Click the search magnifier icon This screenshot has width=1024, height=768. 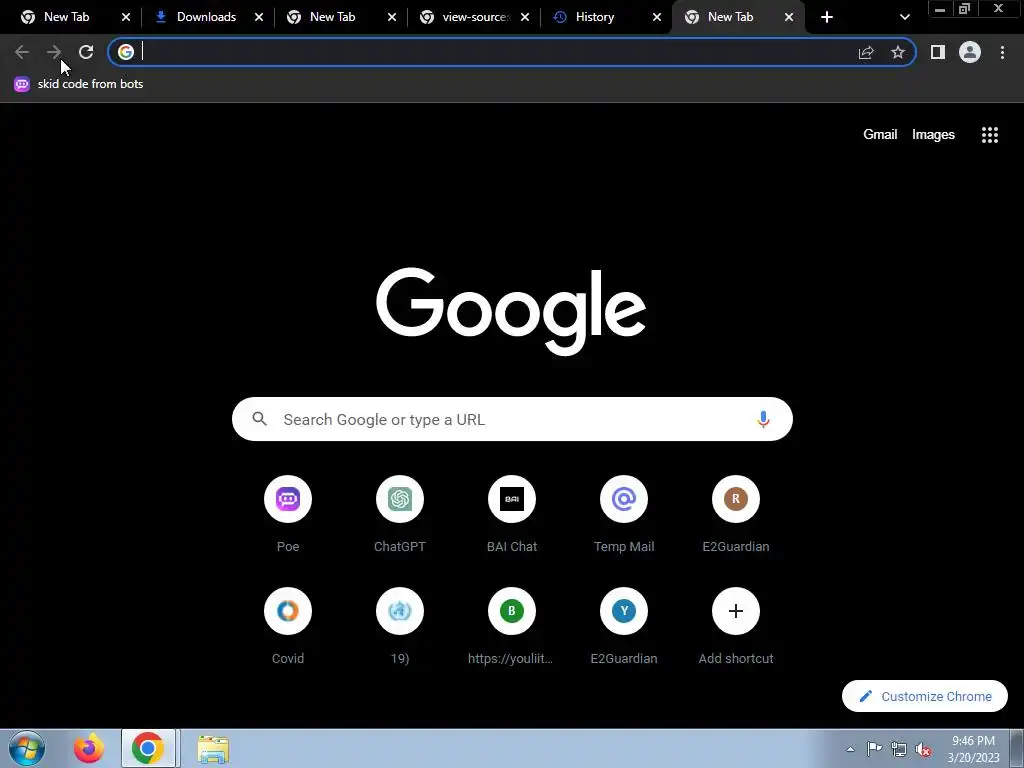(x=259, y=419)
